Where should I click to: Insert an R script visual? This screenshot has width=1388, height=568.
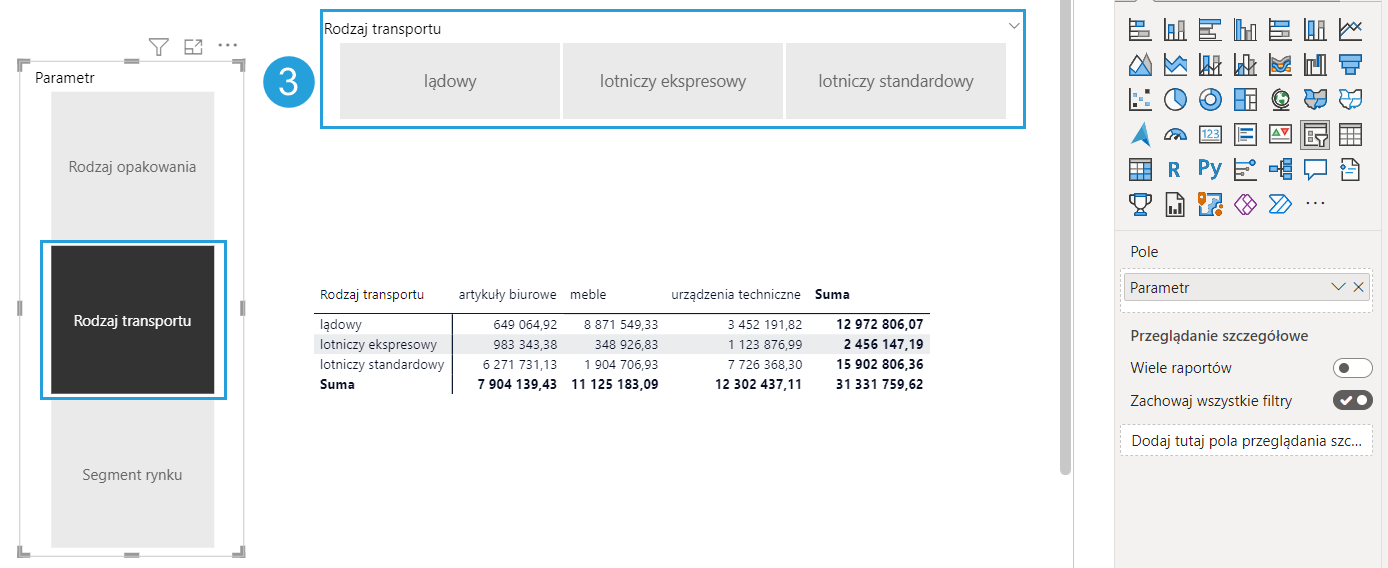tap(1175, 169)
